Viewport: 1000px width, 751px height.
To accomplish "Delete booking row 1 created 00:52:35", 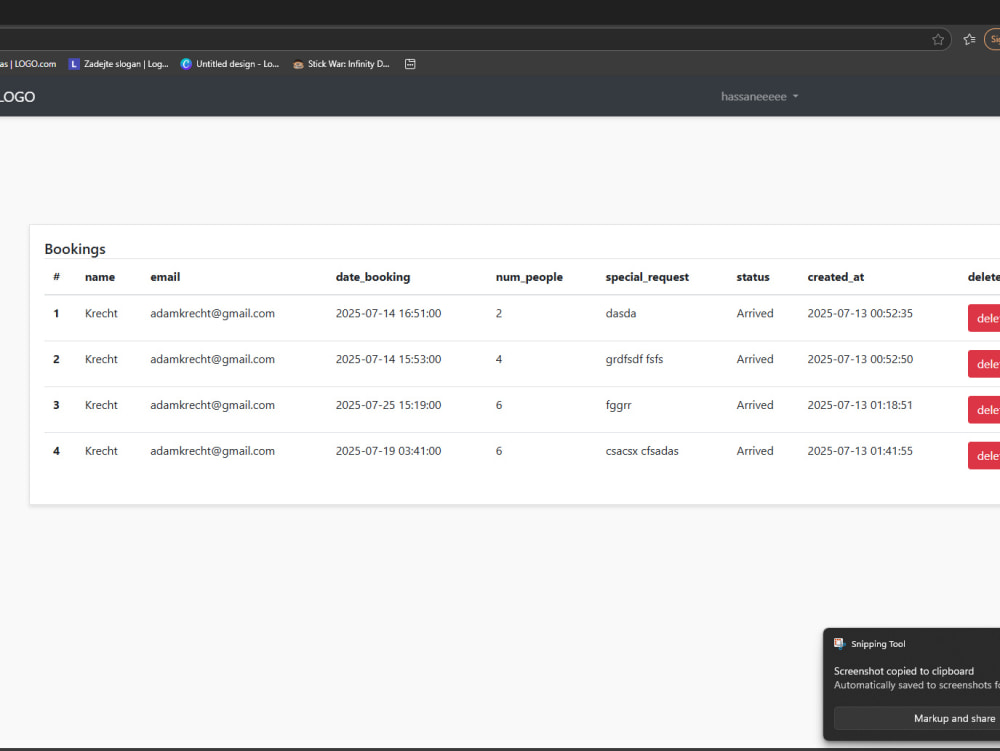I will point(984,318).
